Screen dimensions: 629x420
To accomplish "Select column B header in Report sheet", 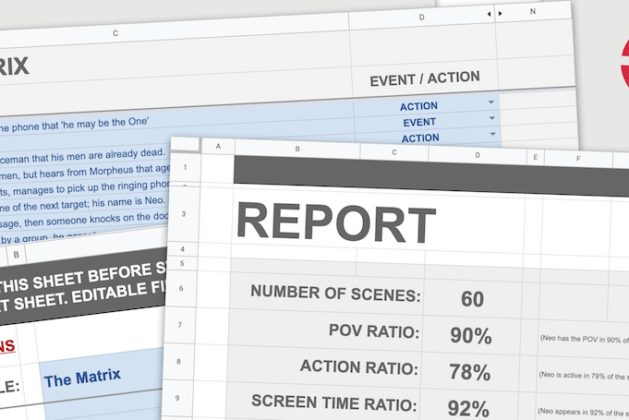I will 297,149.
